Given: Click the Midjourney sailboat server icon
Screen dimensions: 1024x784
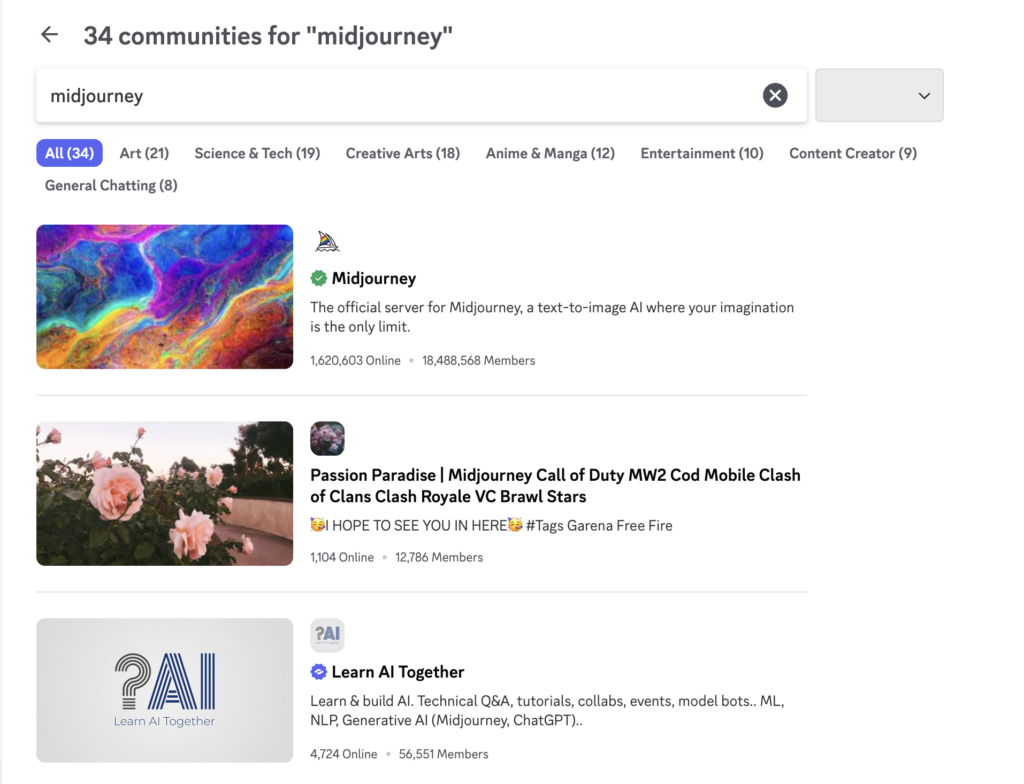Looking at the screenshot, I should coord(327,242).
